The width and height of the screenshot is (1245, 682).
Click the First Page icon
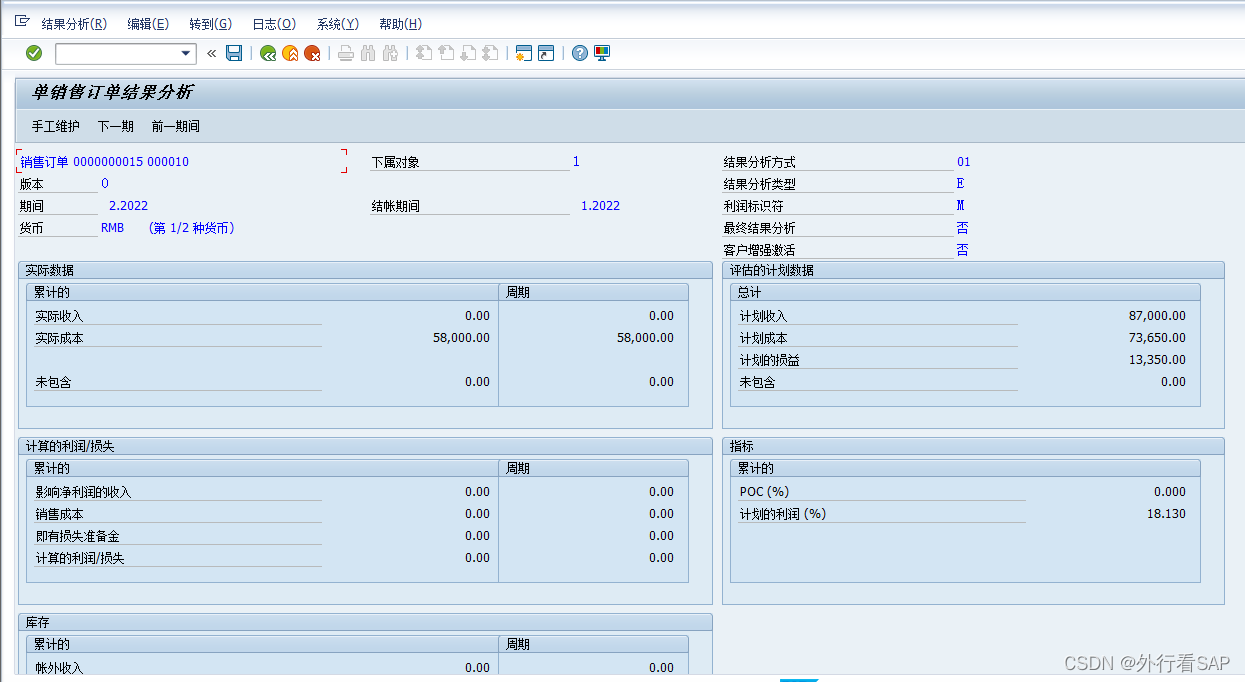tap(424, 53)
